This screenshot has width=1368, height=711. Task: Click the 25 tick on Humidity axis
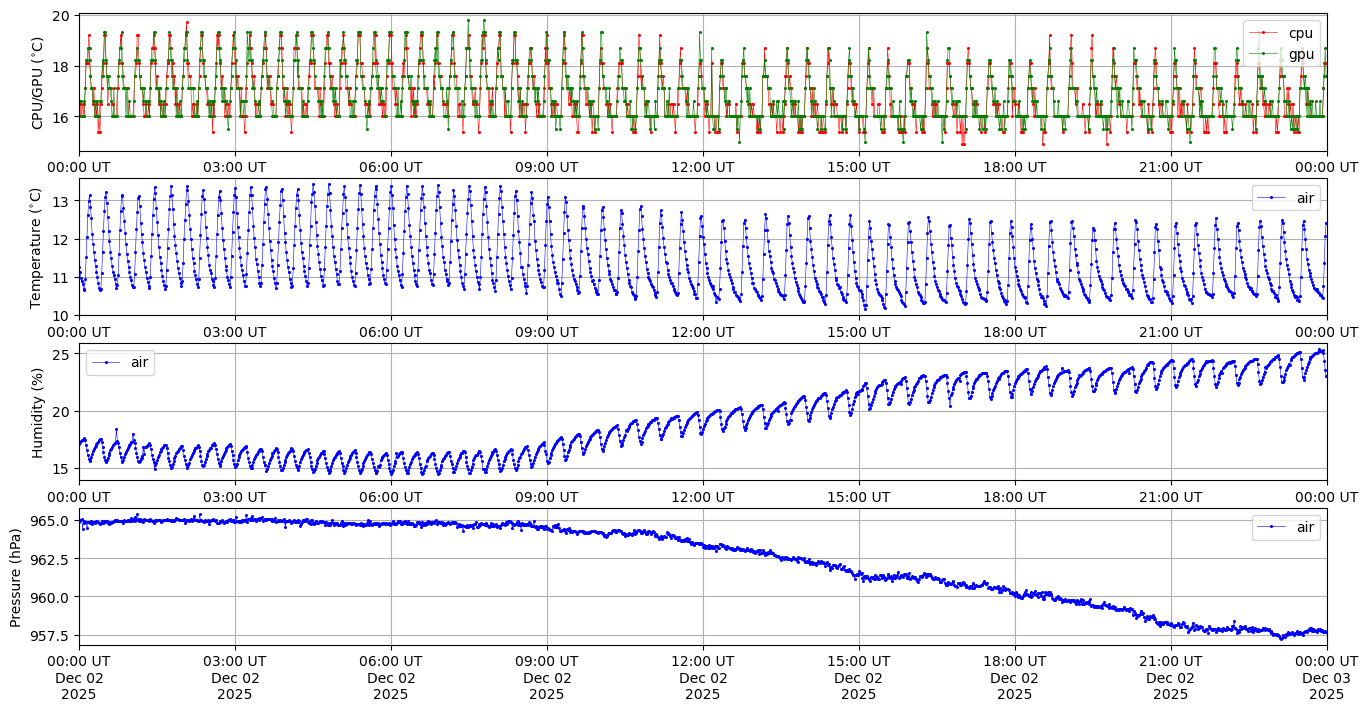coord(60,355)
